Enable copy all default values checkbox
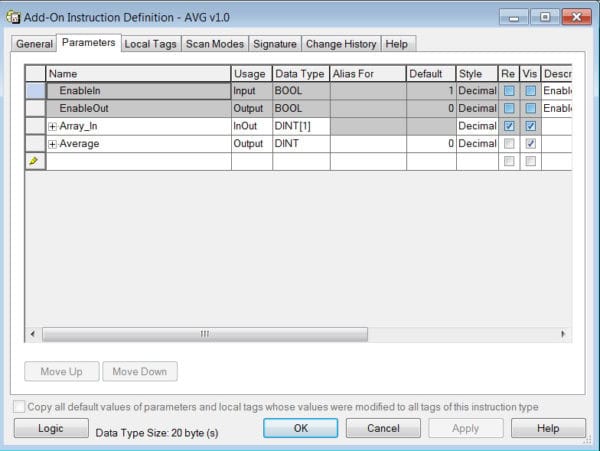The image size is (600, 451). click(19, 406)
